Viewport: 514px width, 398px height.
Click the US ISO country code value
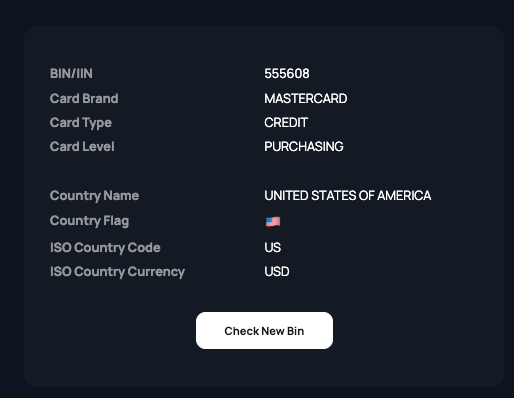tap(273, 247)
